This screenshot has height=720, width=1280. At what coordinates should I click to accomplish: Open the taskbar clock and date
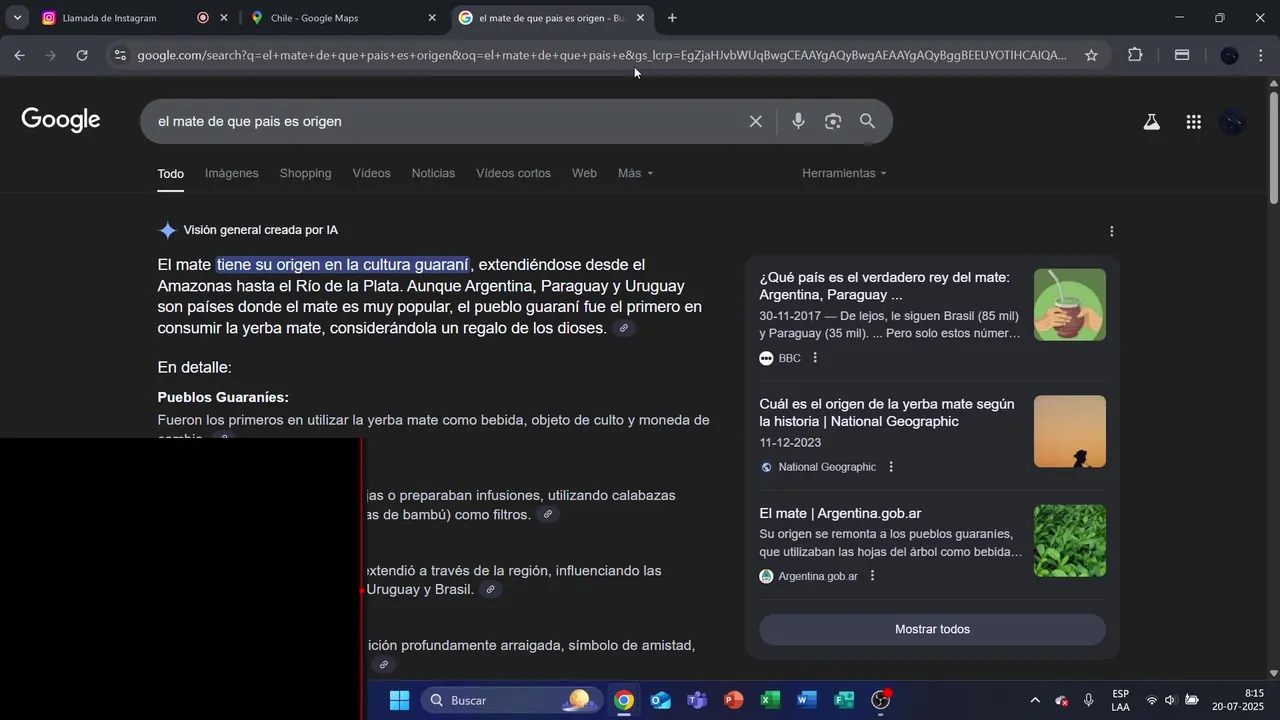click(x=1238, y=700)
